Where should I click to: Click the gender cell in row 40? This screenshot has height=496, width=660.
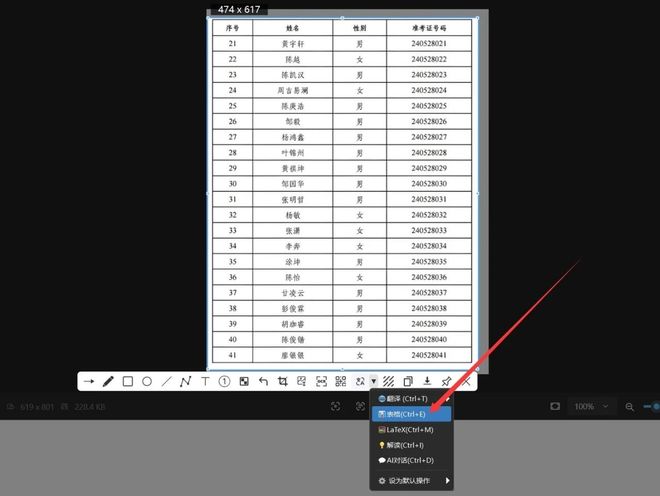(359, 339)
